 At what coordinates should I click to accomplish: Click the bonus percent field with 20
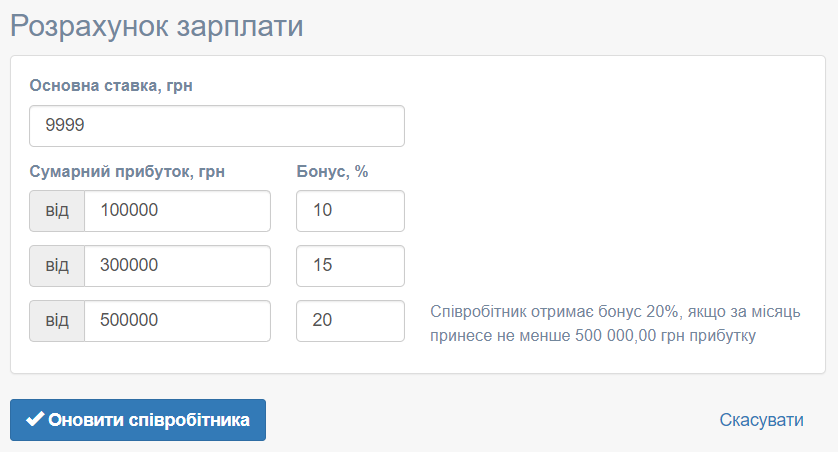pyautogui.click(x=351, y=321)
